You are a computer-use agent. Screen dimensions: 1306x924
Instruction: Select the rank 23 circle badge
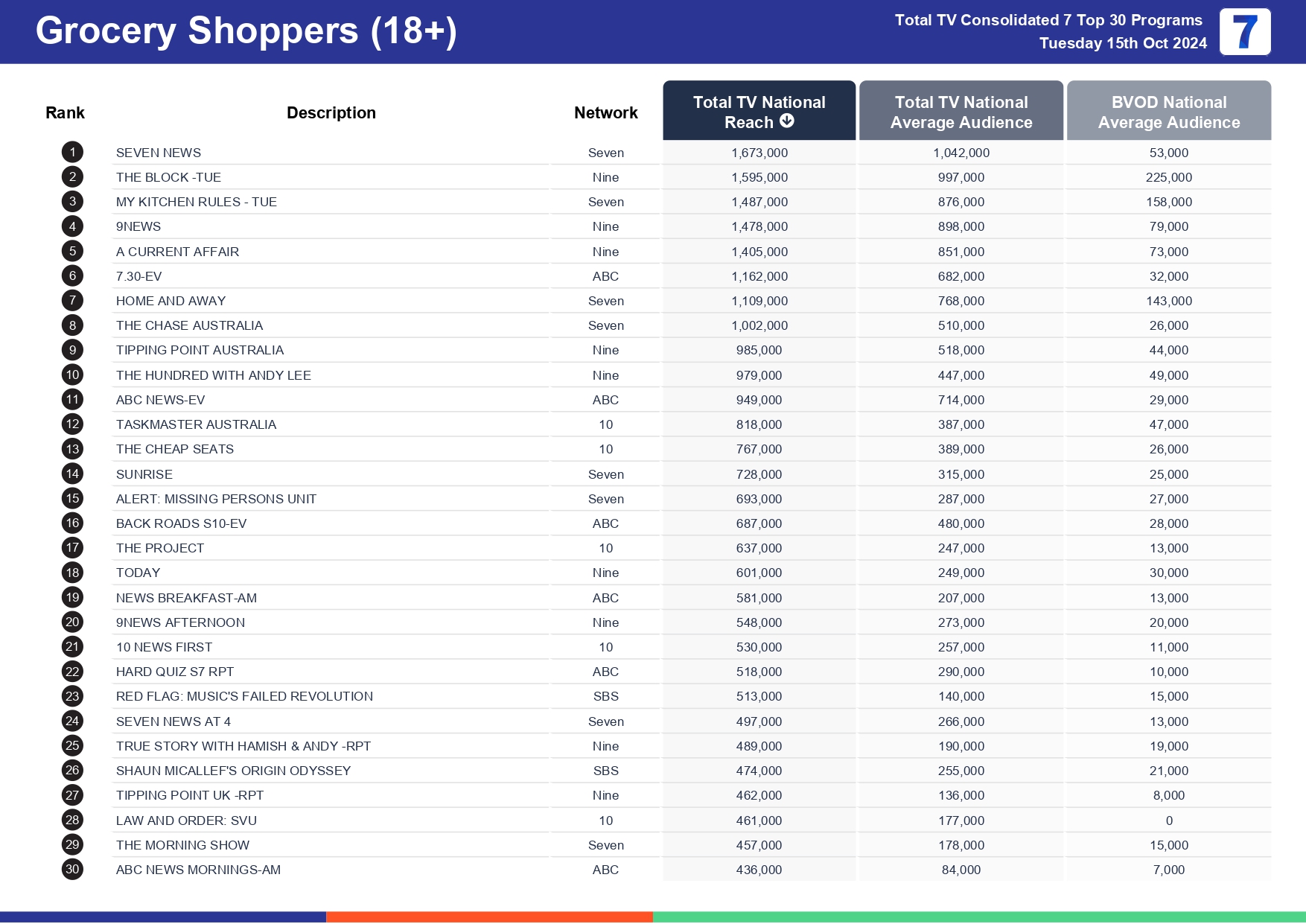[x=72, y=696]
